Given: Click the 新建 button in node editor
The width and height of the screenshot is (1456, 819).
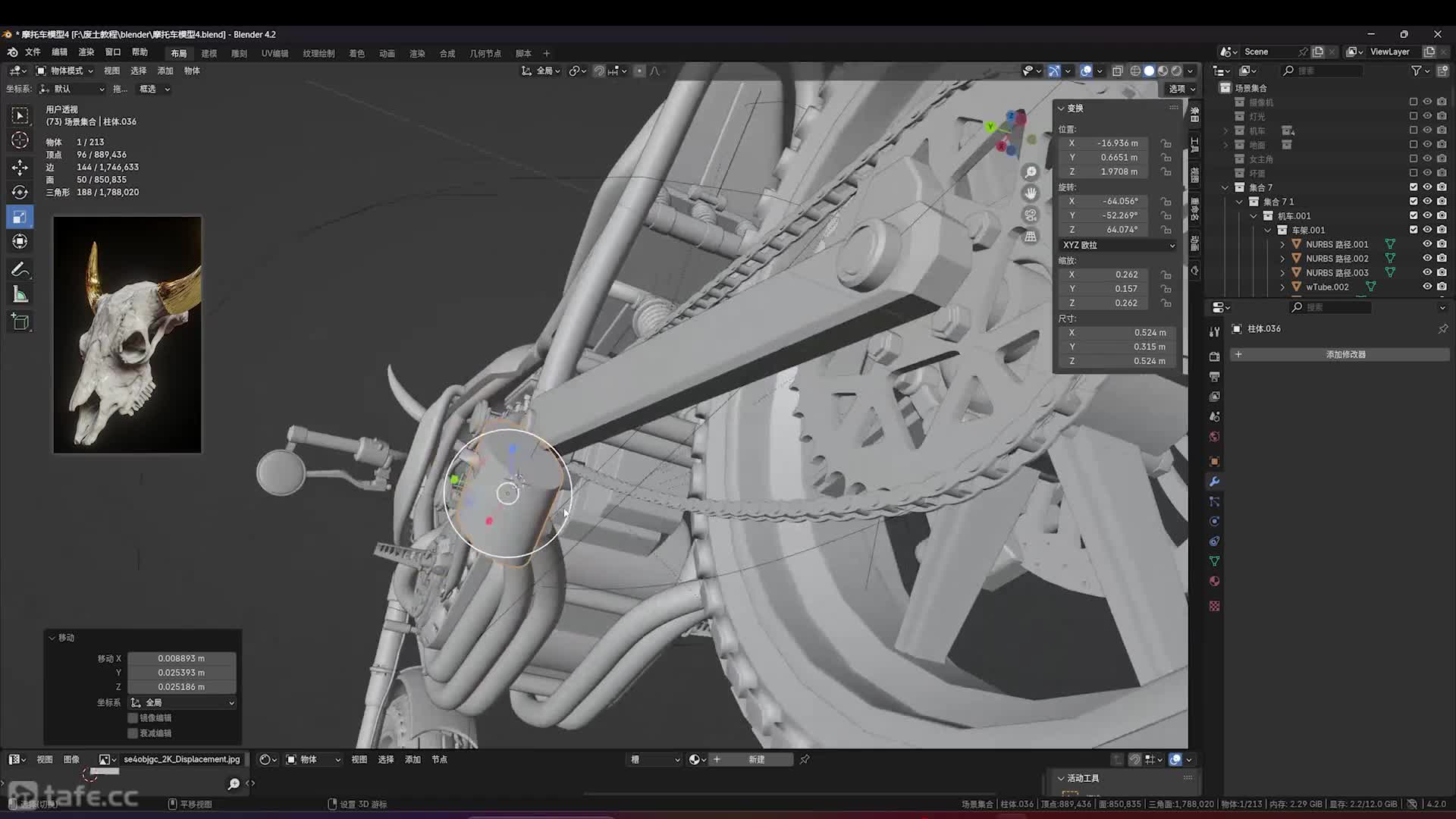Looking at the screenshot, I should [756, 759].
